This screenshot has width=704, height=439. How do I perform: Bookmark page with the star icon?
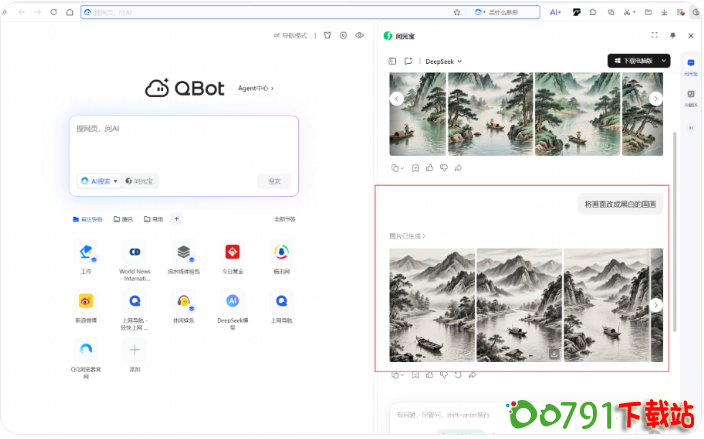coord(457,13)
